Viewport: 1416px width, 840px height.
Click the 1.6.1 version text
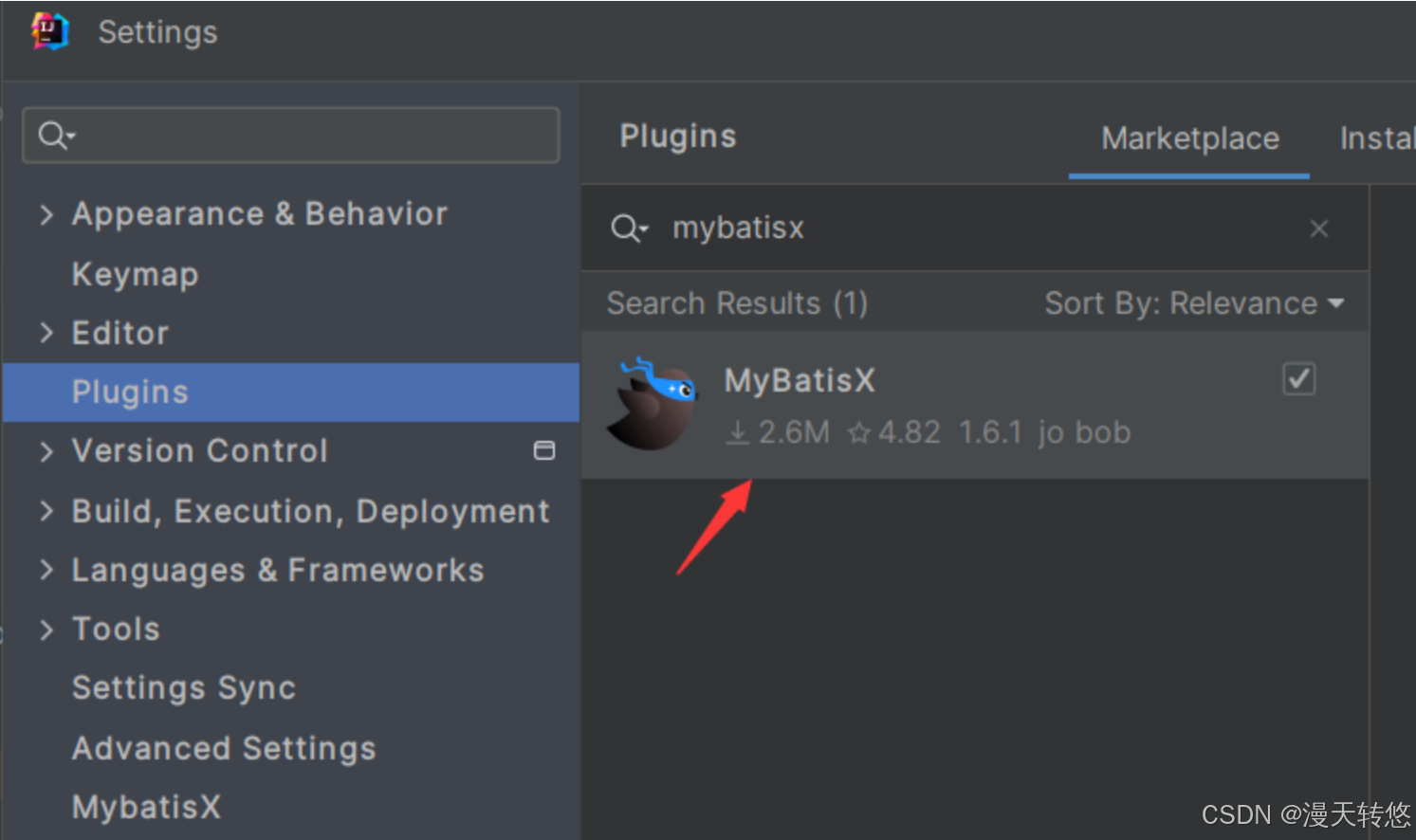990,432
